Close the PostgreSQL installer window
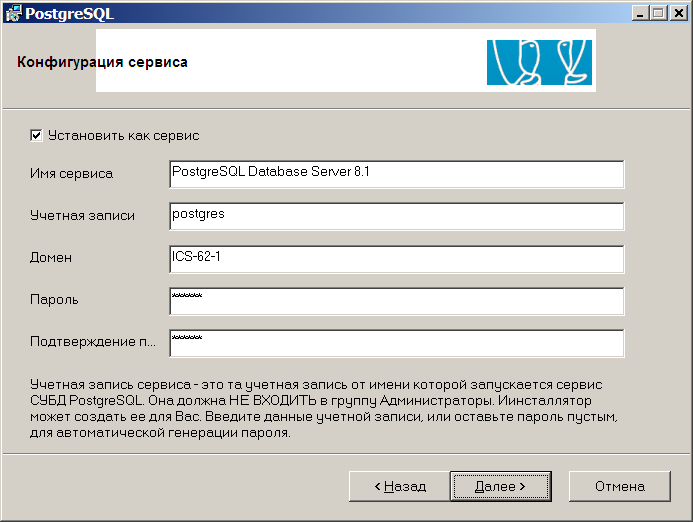 point(678,13)
